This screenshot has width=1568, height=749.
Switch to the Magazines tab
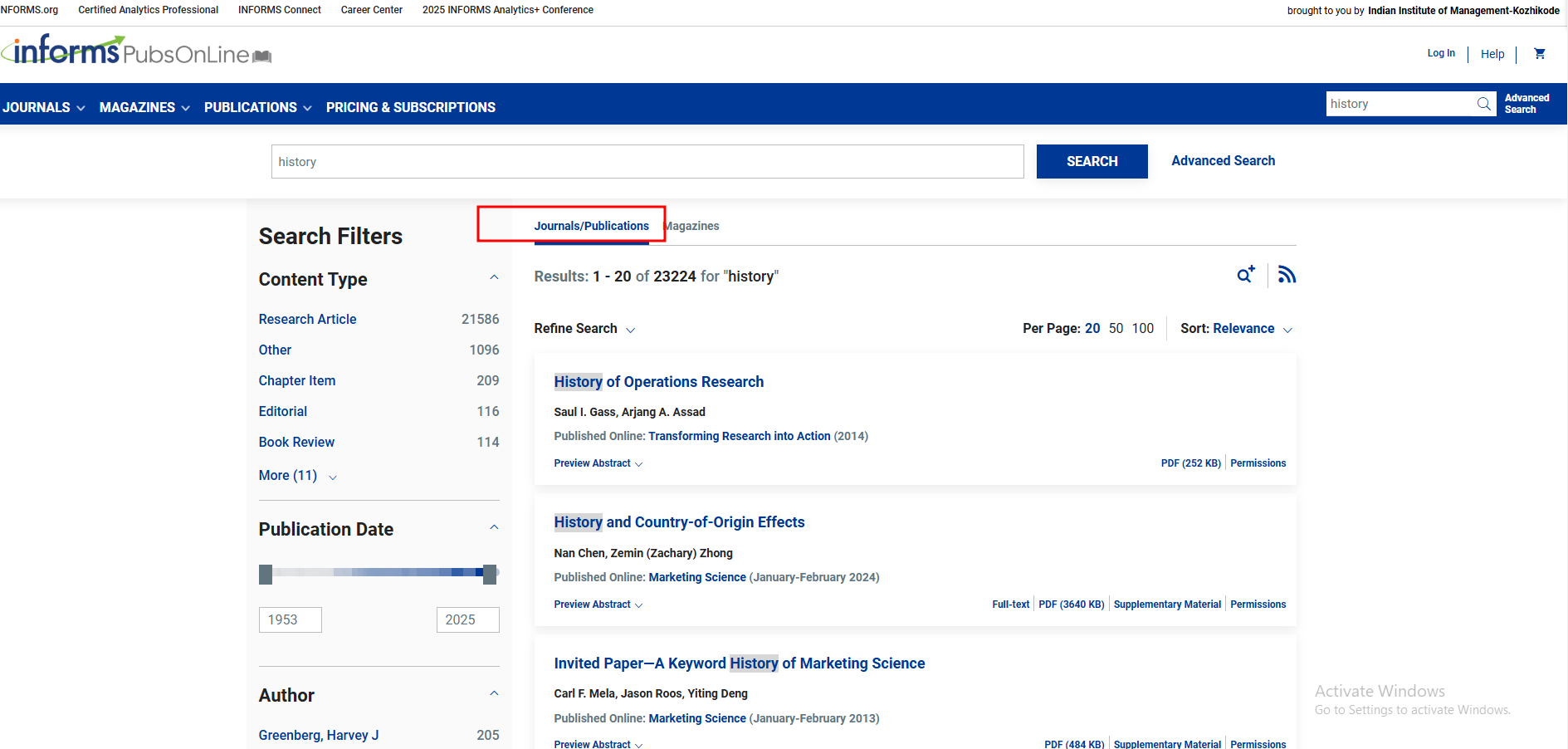692,226
